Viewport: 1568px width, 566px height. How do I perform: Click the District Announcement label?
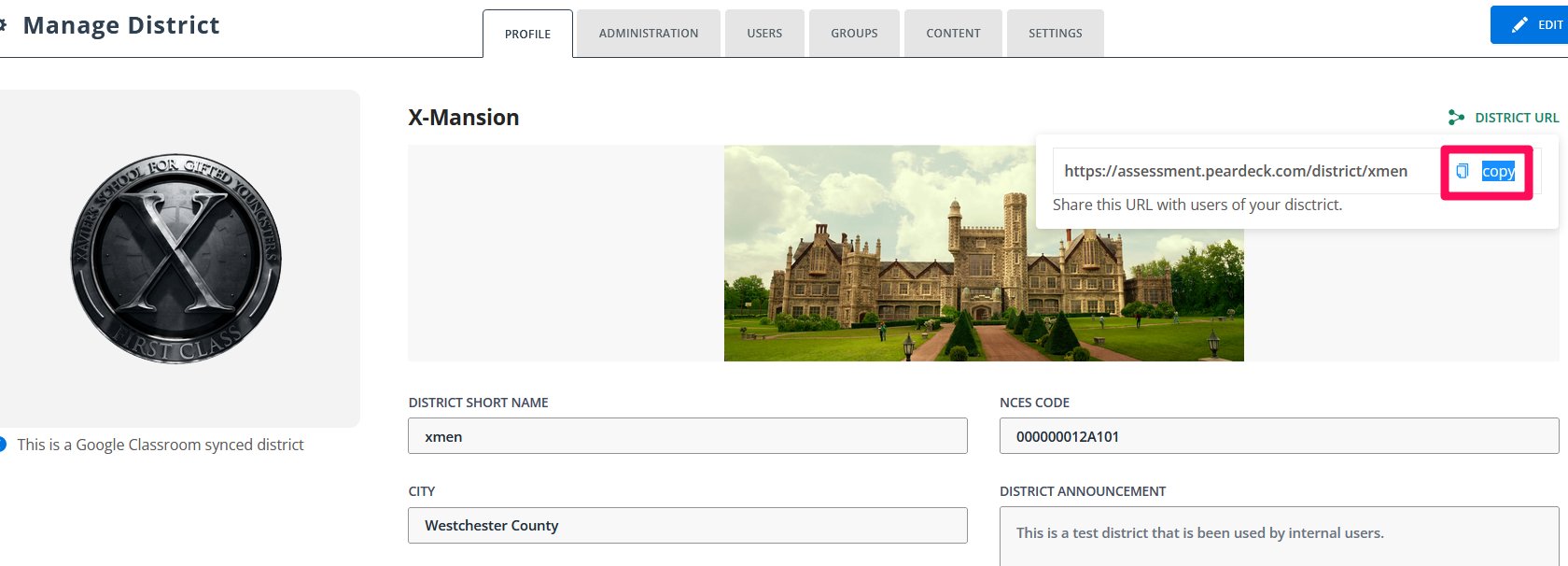click(x=1083, y=491)
